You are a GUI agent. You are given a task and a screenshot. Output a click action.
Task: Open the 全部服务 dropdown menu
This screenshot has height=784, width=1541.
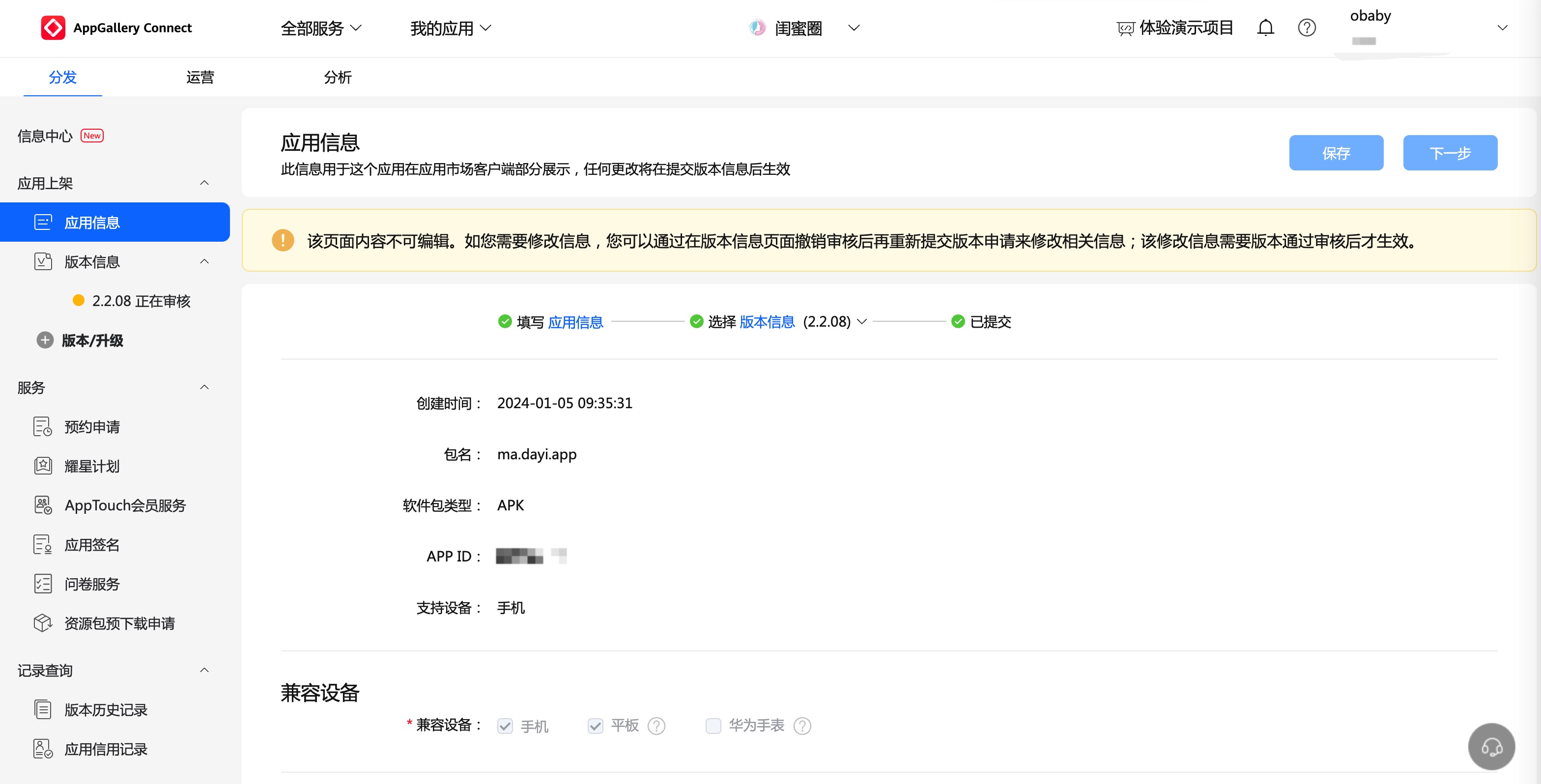(x=321, y=28)
